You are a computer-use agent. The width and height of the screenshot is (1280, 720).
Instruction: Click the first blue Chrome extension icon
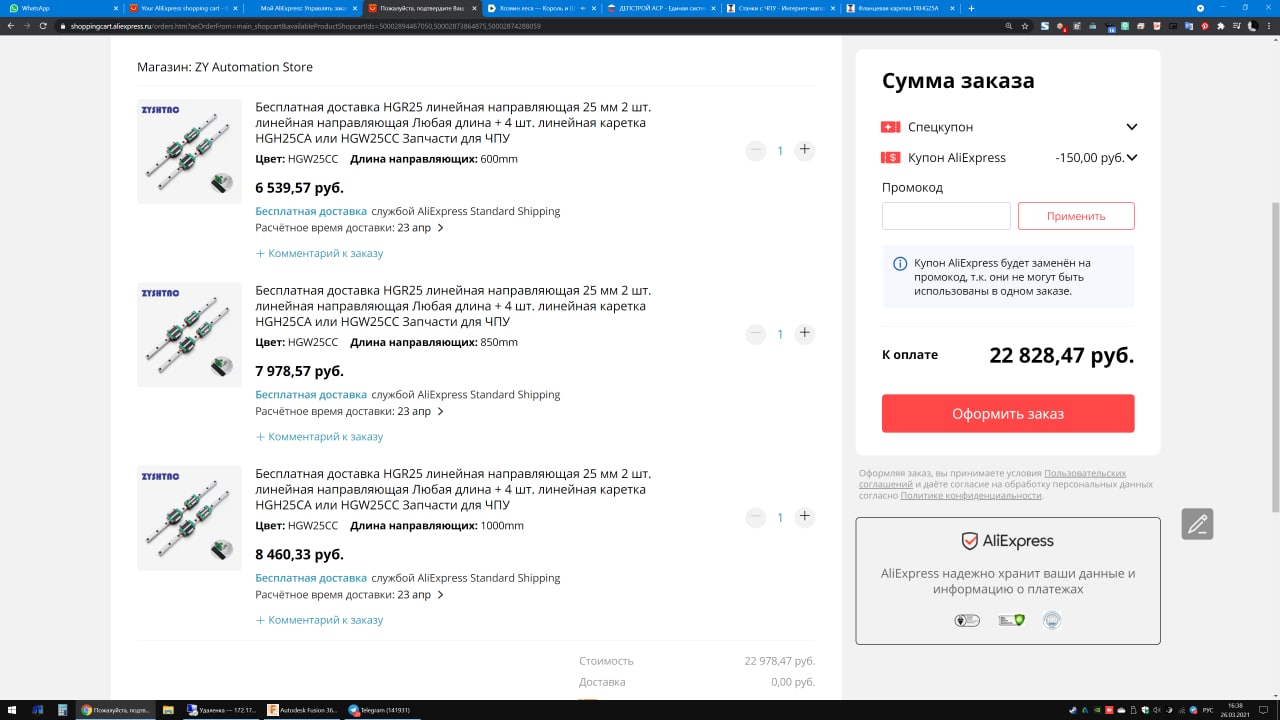pos(1045,26)
